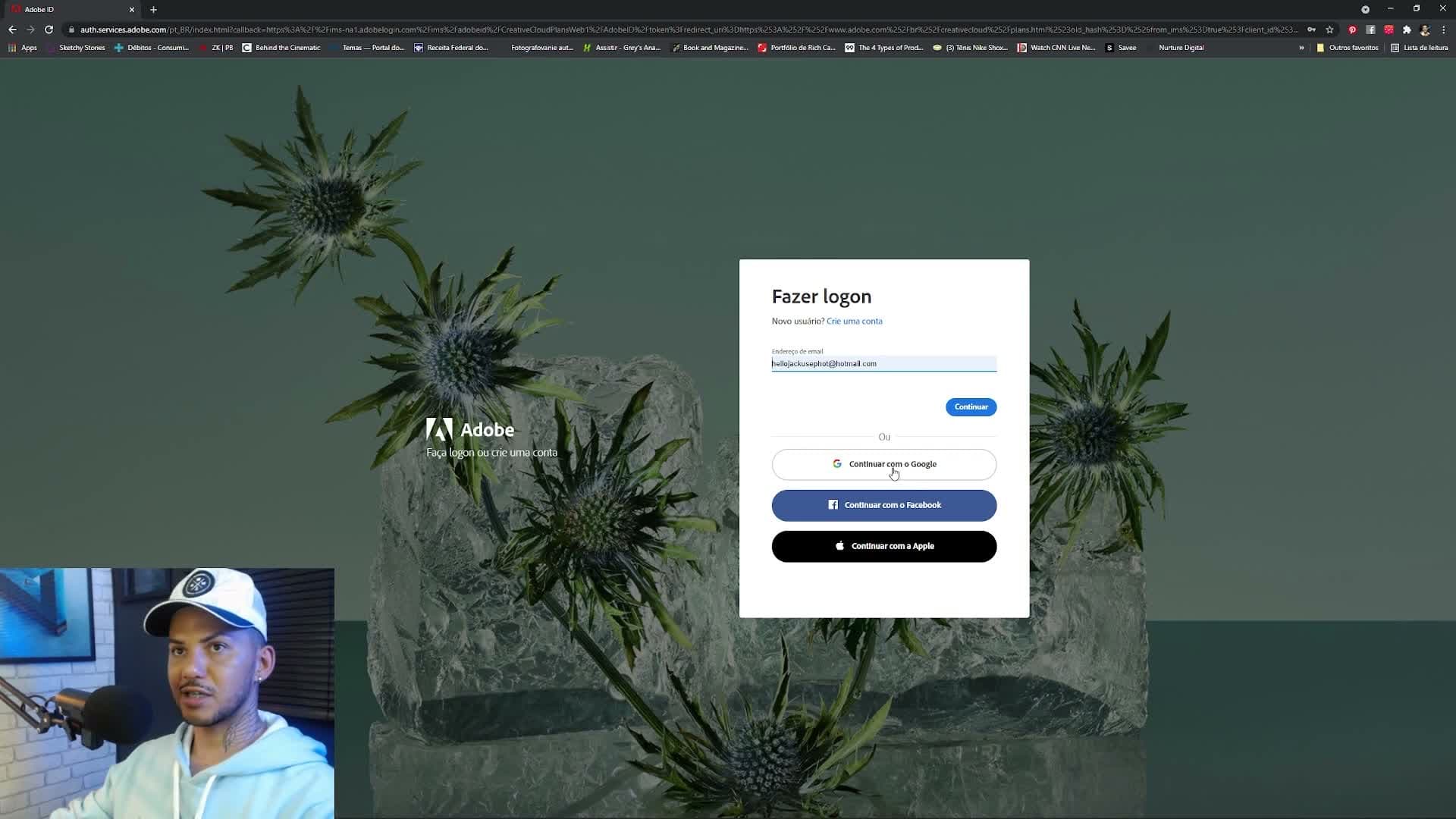The height and width of the screenshot is (819, 1456).
Task: Open a new browser tab
Action: pyautogui.click(x=153, y=10)
